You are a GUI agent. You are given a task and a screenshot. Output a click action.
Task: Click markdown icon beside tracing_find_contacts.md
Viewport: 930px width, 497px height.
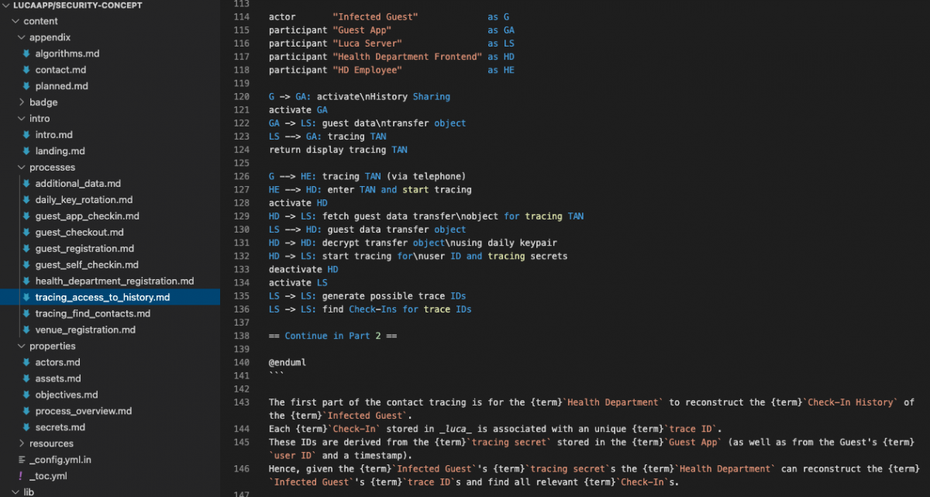[x=26, y=314]
